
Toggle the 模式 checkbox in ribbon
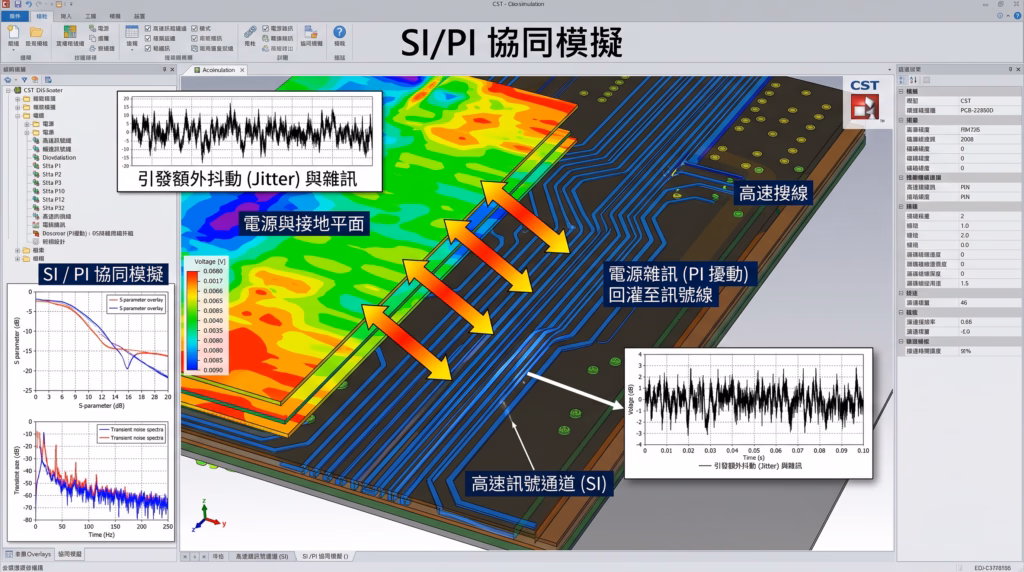pyautogui.click(x=195, y=29)
